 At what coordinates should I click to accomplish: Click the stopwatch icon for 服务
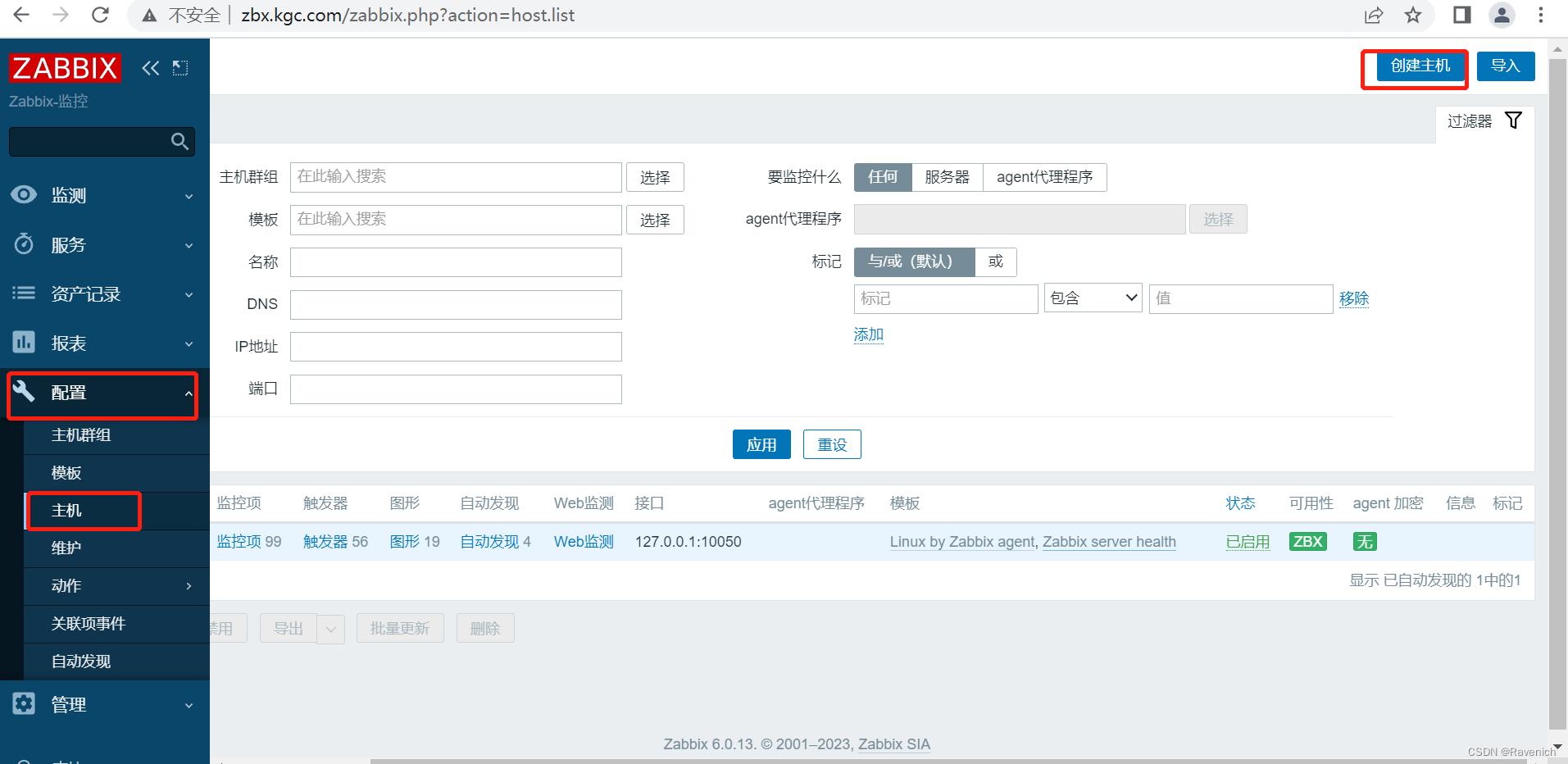(x=24, y=244)
